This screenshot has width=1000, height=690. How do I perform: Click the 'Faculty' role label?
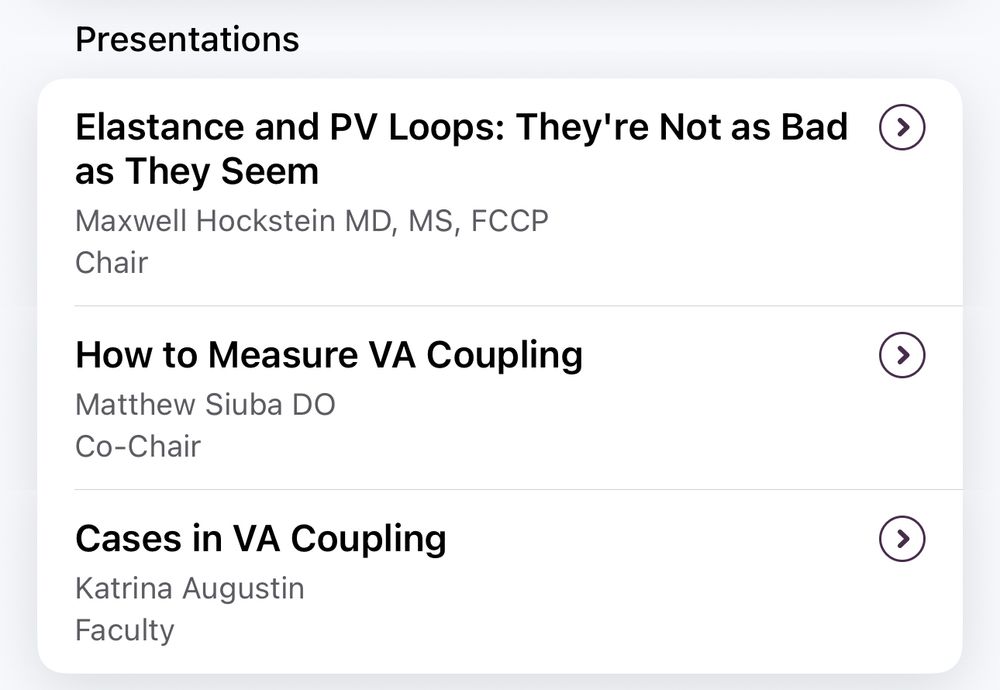tap(124, 630)
